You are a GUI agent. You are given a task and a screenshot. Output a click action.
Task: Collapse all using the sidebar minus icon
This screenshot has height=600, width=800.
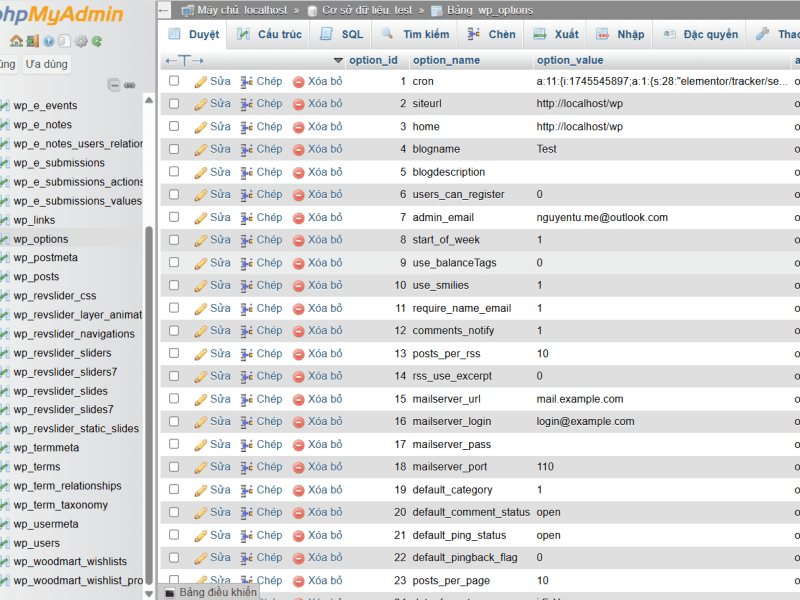pos(114,85)
